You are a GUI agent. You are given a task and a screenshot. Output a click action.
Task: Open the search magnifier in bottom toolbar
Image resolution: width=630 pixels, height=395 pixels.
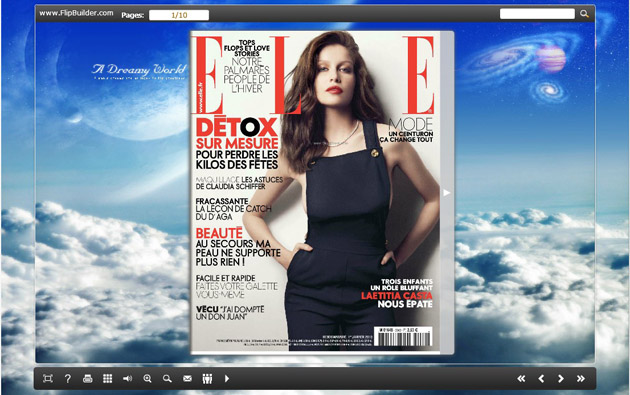pos(167,379)
